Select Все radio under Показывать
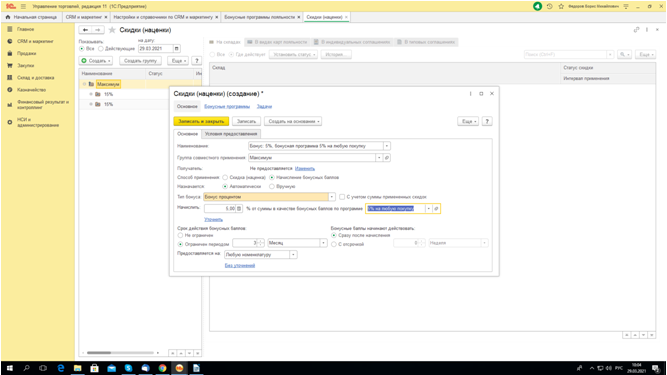Viewport: 667px width, 375px height. click(82, 49)
